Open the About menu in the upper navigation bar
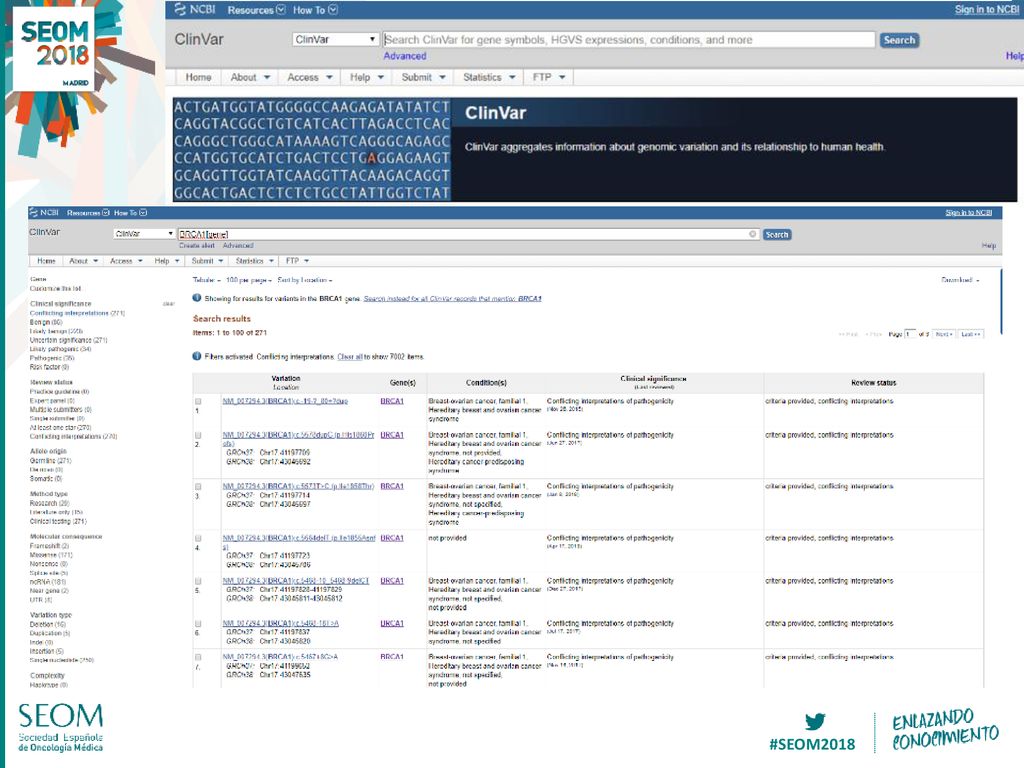Viewport: 1024px width, 768px height. tap(250, 77)
